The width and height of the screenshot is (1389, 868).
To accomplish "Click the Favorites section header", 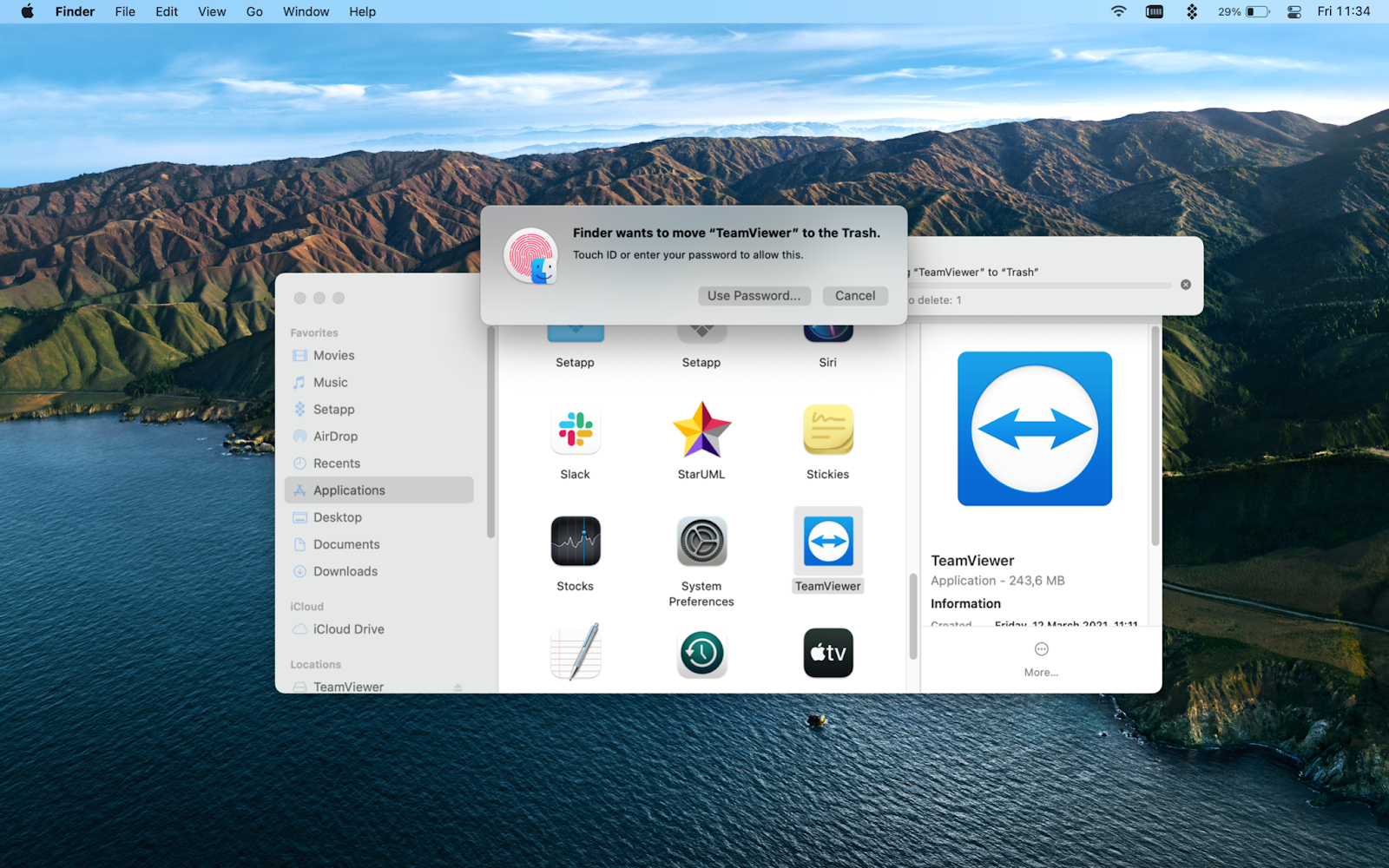I will (x=314, y=333).
